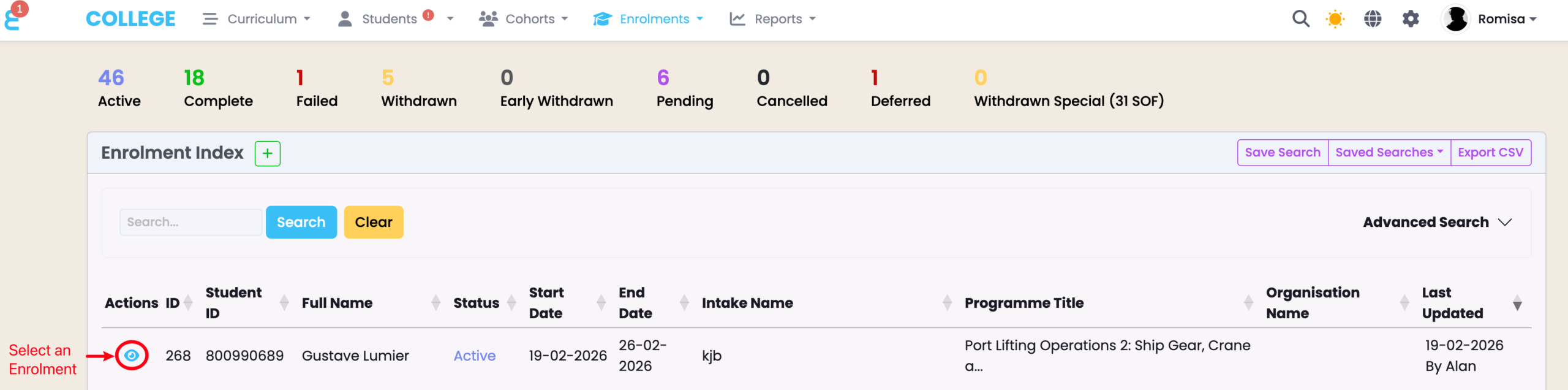1568x390 pixels.
Task: Click the College logo in top left
Action: (130, 19)
